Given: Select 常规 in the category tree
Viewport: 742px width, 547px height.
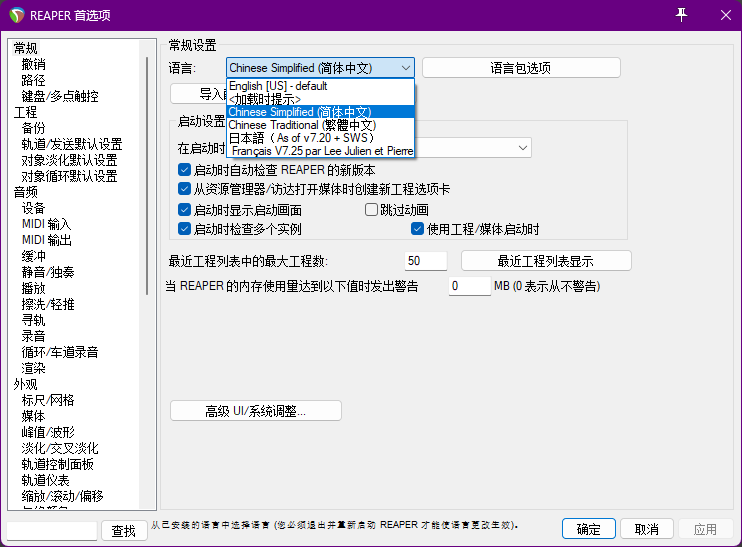Looking at the screenshot, I should pos(26,48).
